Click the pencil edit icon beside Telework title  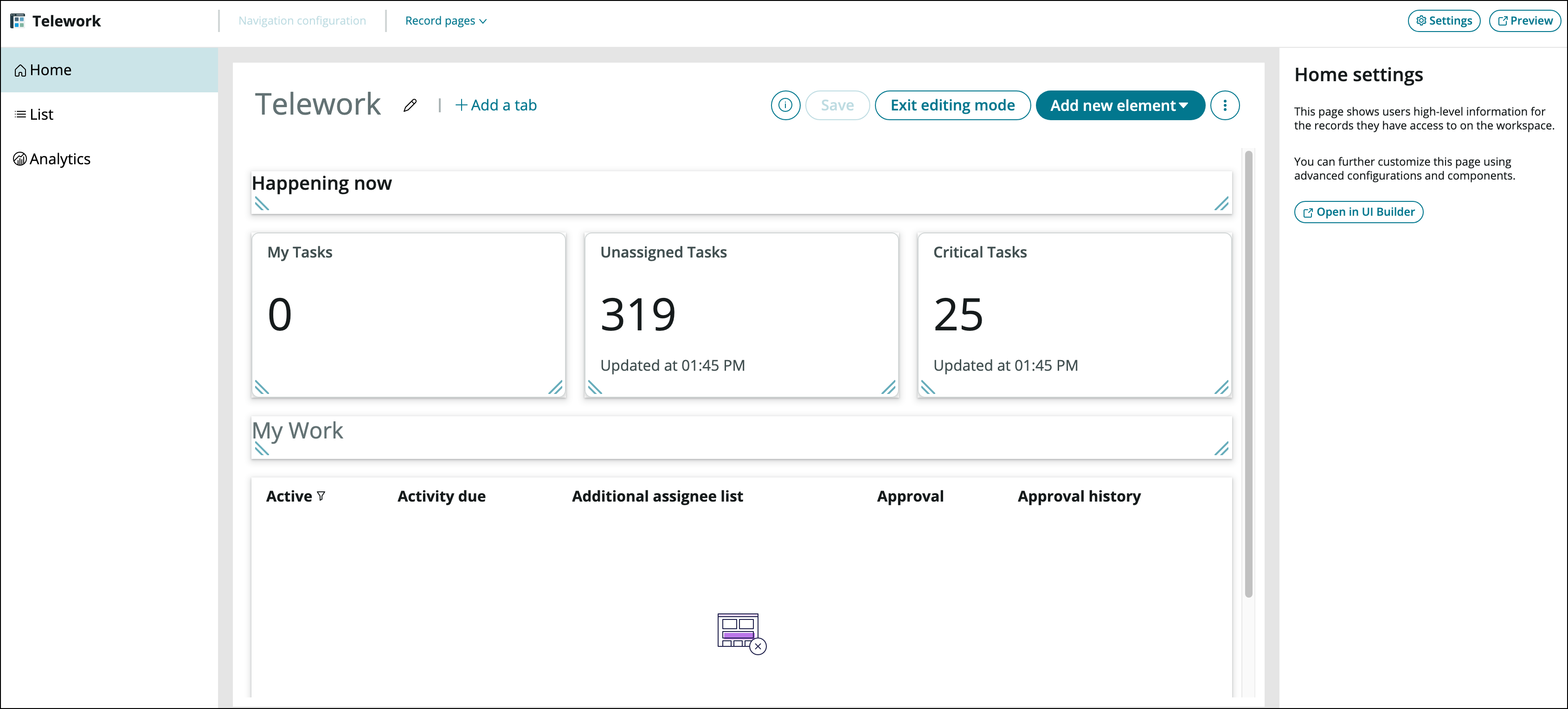[410, 105]
